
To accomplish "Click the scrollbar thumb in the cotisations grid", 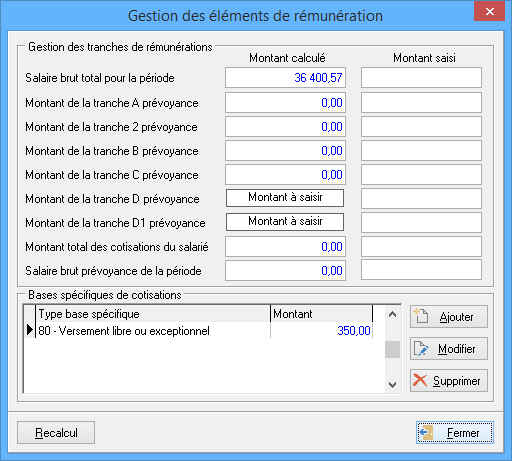I will coord(392,350).
